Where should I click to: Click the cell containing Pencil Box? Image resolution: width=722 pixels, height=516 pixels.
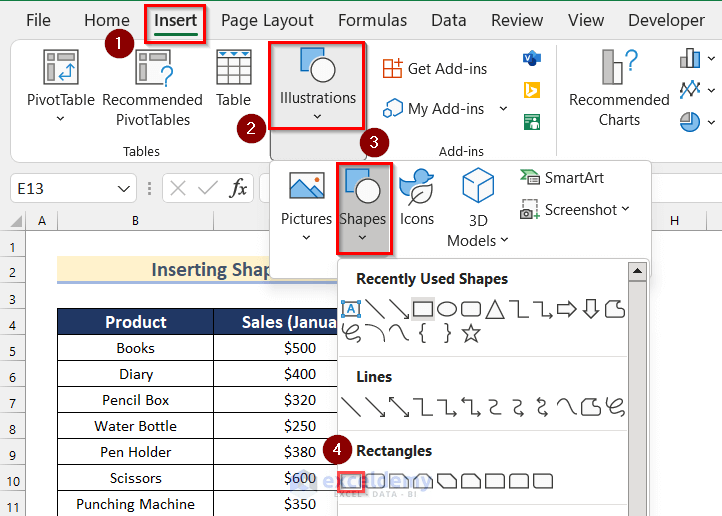(135, 400)
